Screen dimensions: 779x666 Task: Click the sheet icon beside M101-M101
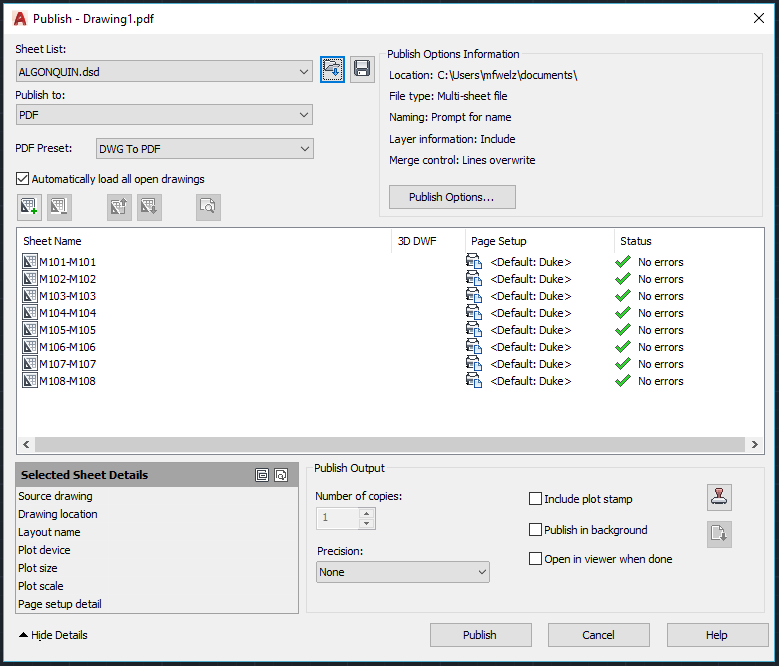tap(30, 261)
